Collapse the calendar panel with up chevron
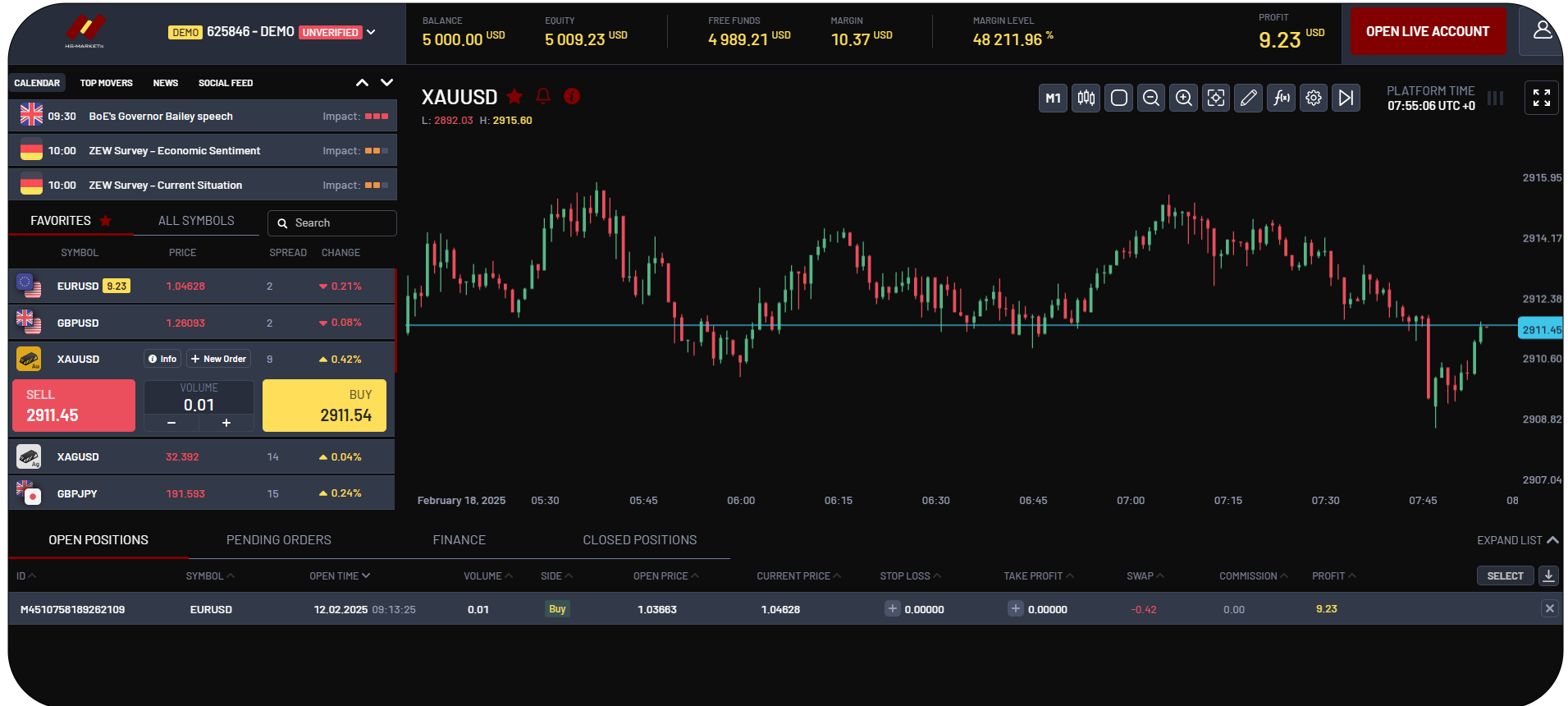 point(362,83)
